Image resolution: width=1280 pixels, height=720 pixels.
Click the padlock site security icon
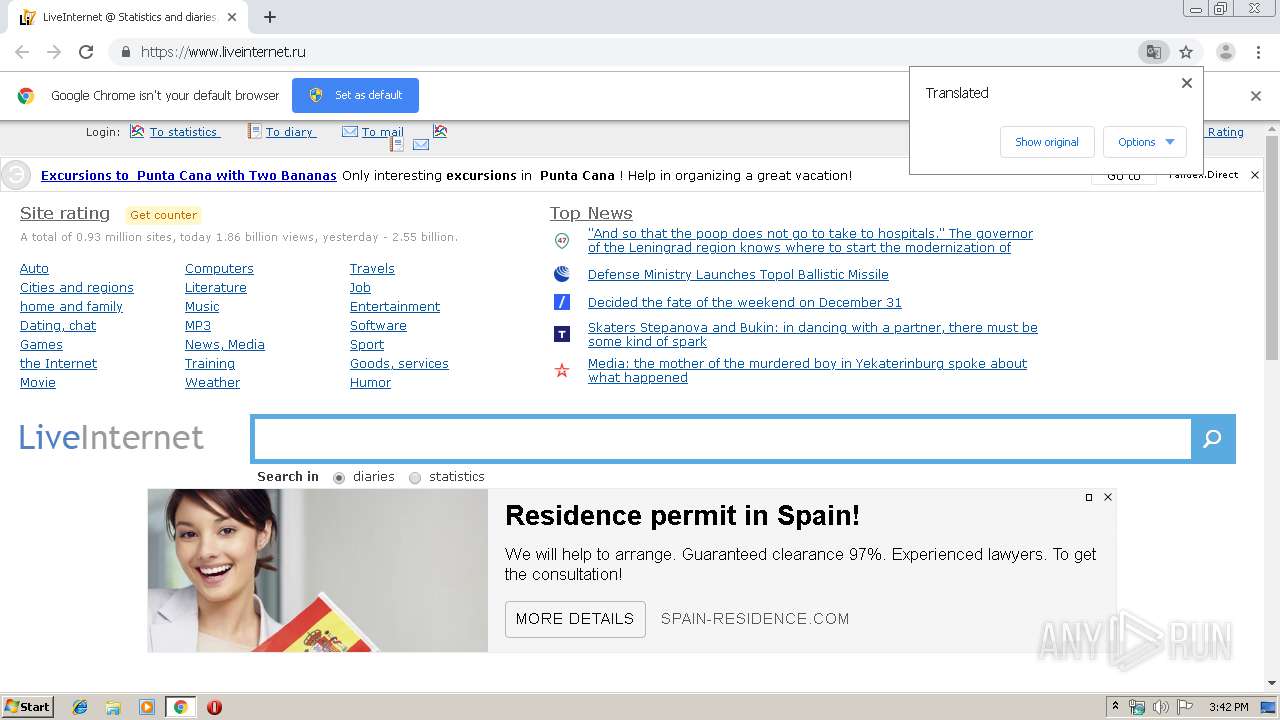[125, 52]
